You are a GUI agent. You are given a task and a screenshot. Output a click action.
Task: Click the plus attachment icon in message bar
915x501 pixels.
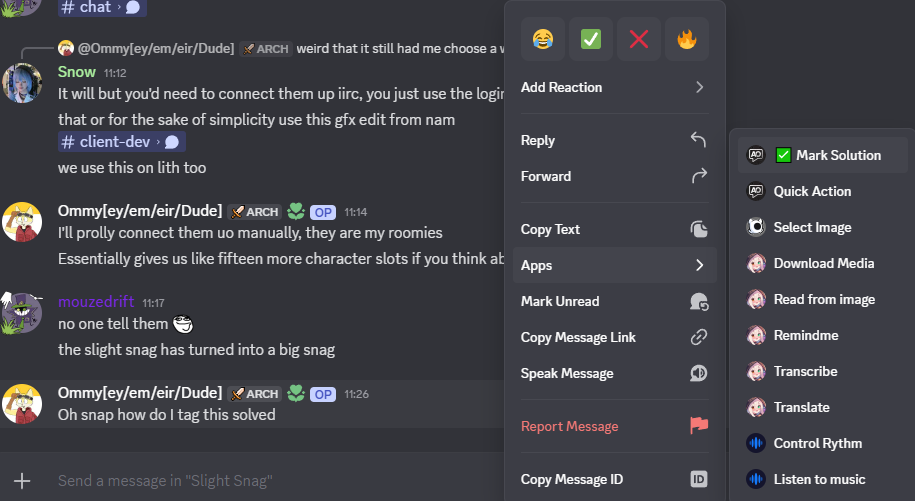pyautogui.click(x=22, y=481)
